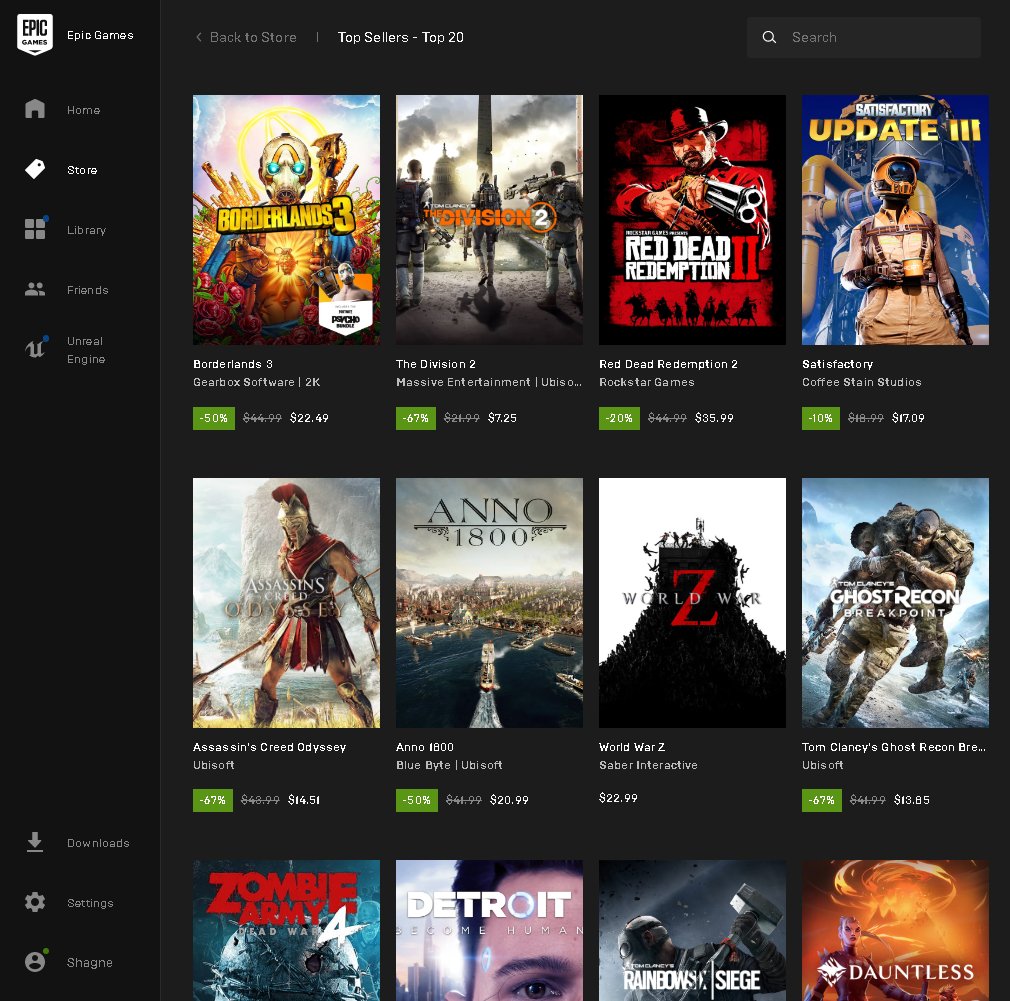Click the Shagne account name

point(90,962)
